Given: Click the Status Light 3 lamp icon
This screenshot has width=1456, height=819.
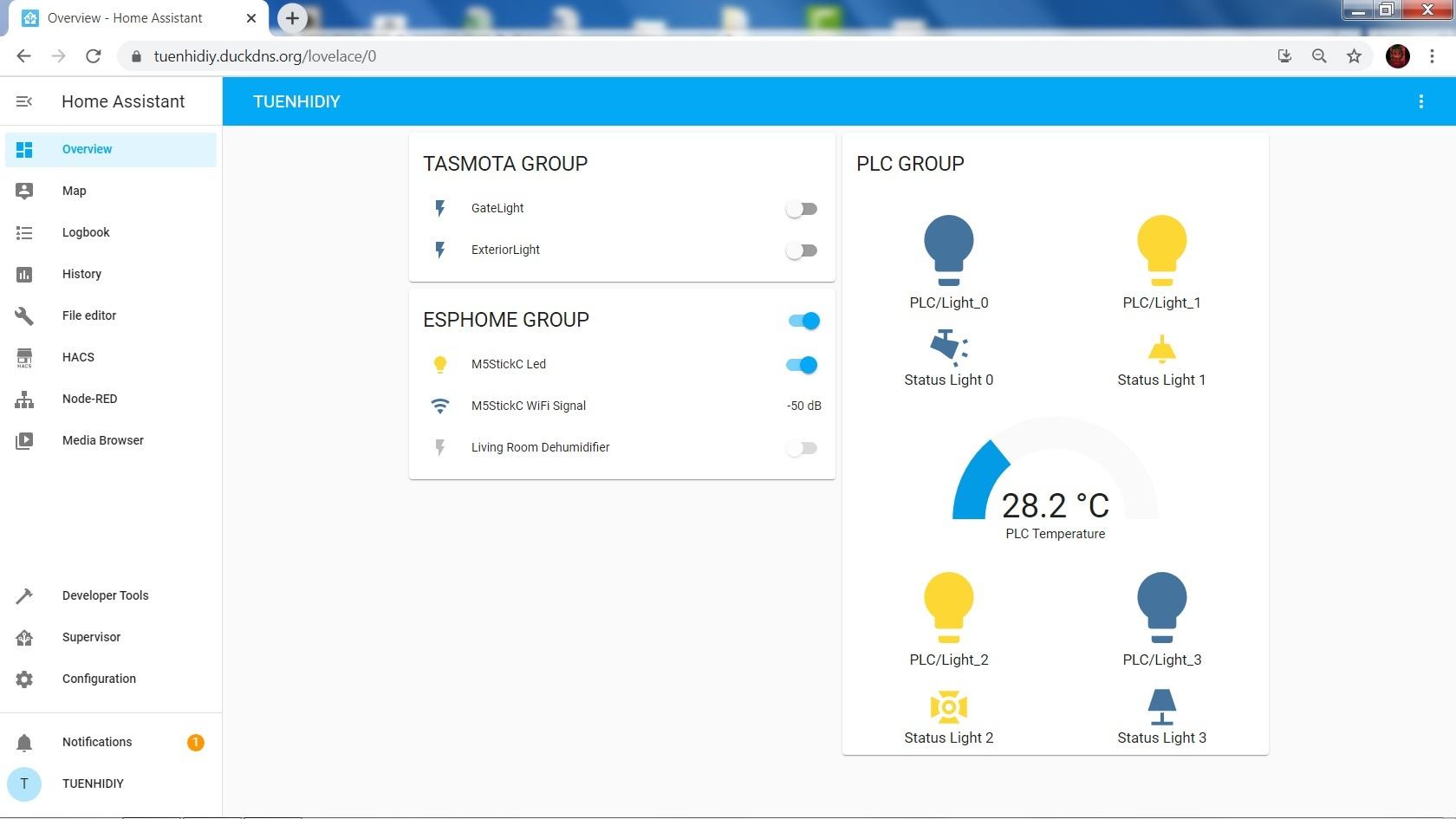Looking at the screenshot, I should (1162, 706).
